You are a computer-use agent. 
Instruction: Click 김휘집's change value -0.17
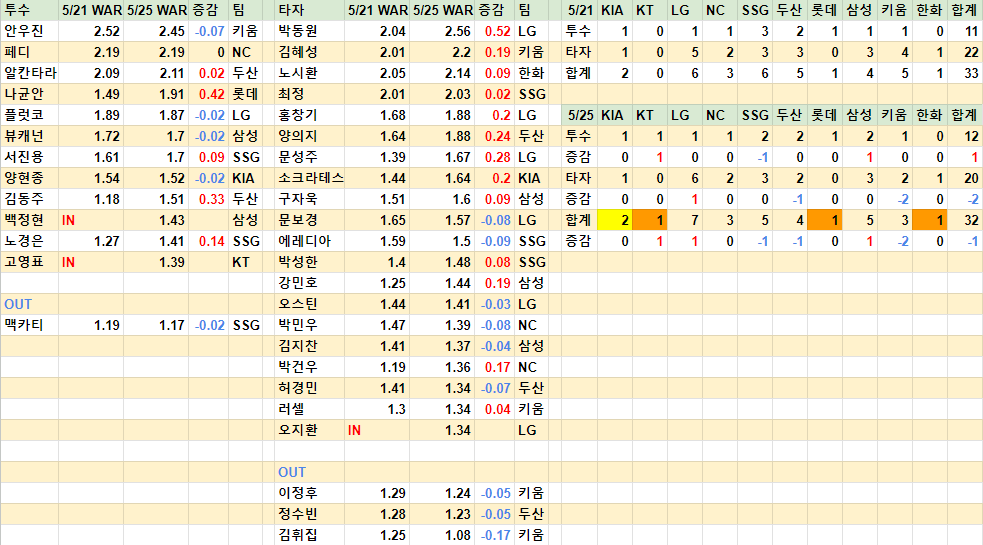point(495,536)
